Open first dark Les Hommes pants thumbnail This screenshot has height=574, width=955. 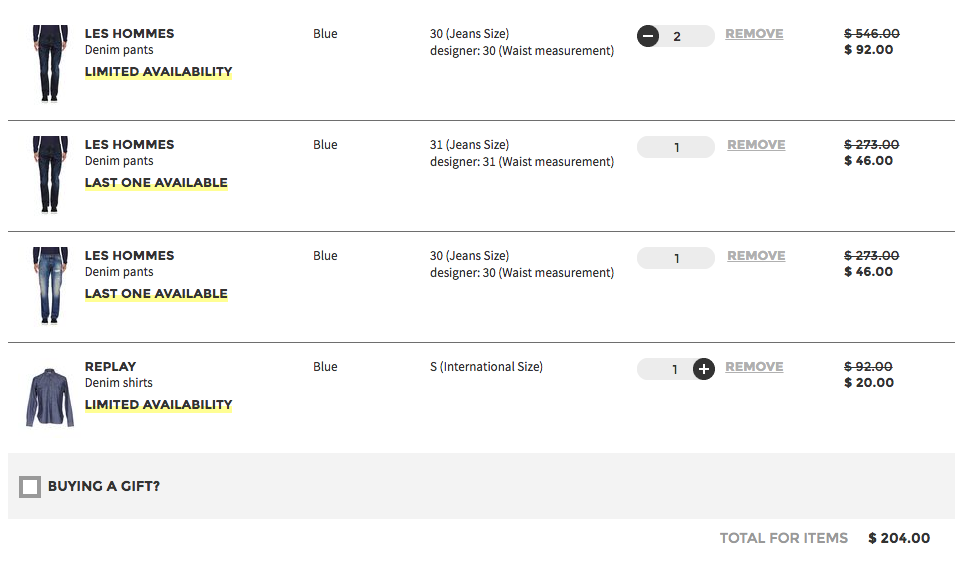click(x=49, y=63)
